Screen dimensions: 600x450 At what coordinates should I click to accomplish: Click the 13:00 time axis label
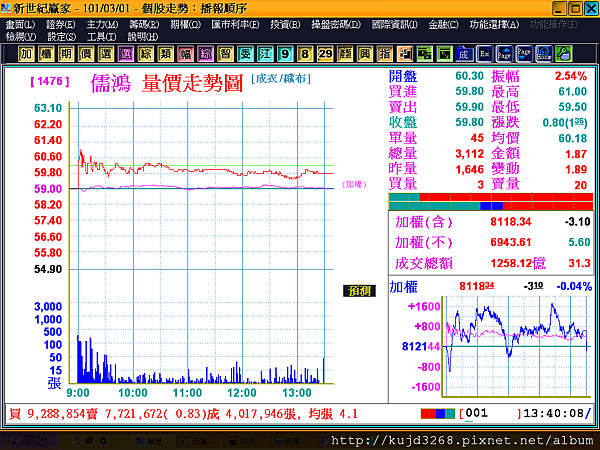(297, 393)
